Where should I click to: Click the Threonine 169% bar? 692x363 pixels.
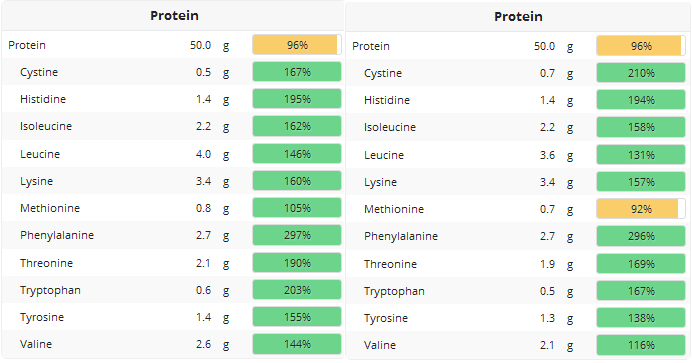click(641, 264)
